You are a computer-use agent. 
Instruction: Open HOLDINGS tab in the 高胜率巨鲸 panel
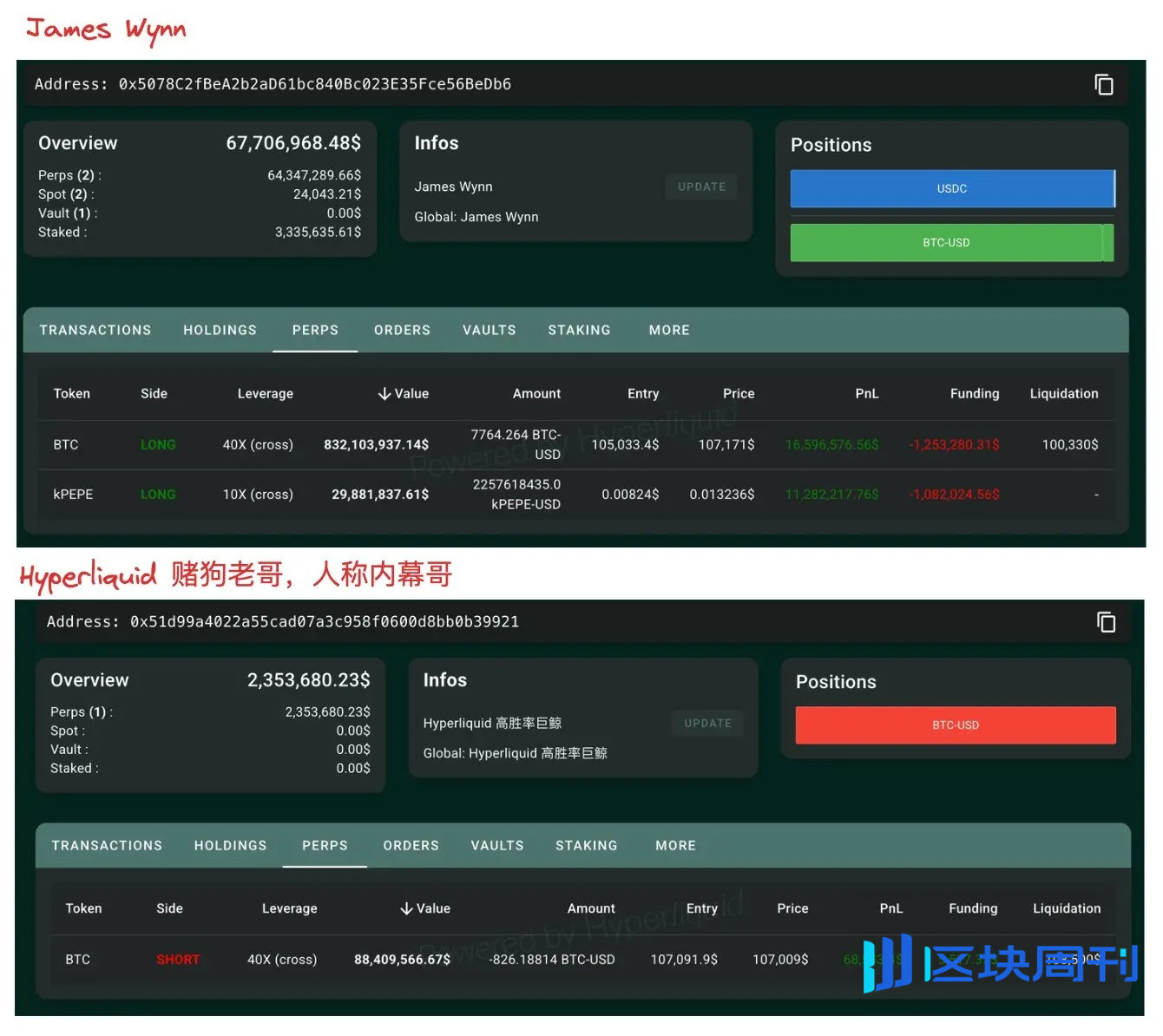click(230, 846)
